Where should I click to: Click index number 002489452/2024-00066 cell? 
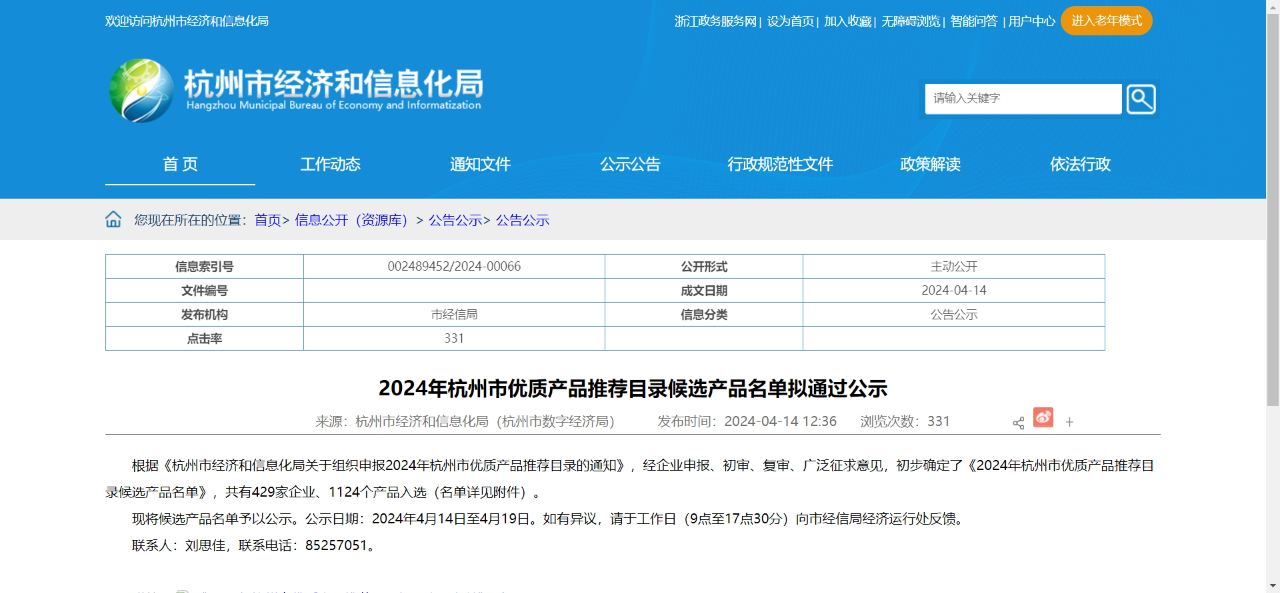454,267
